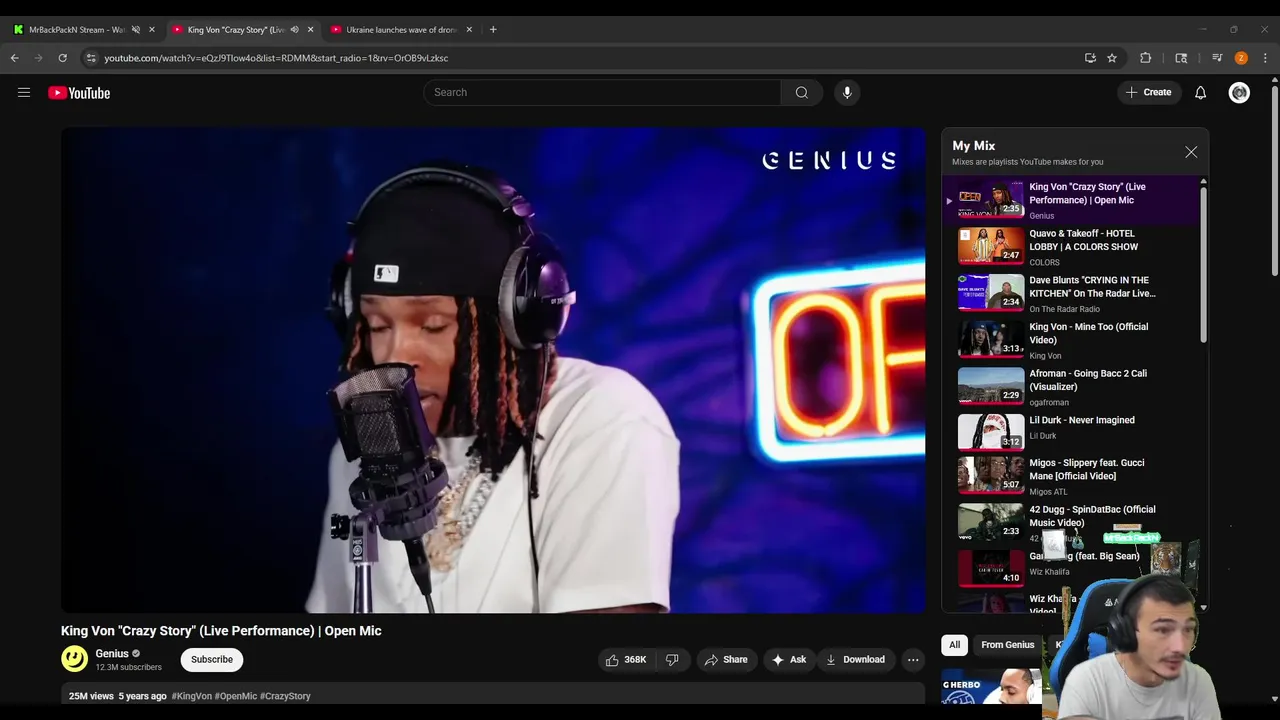This screenshot has height=720, width=1280.
Task: Unmute the MrBackPackN Stream tab
Action: pos(136,30)
